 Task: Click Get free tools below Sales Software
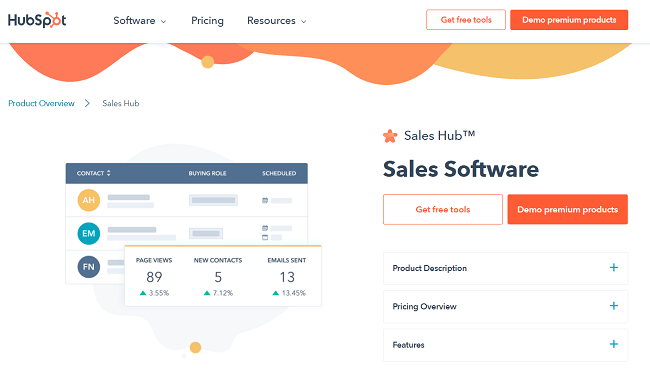tap(443, 209)
